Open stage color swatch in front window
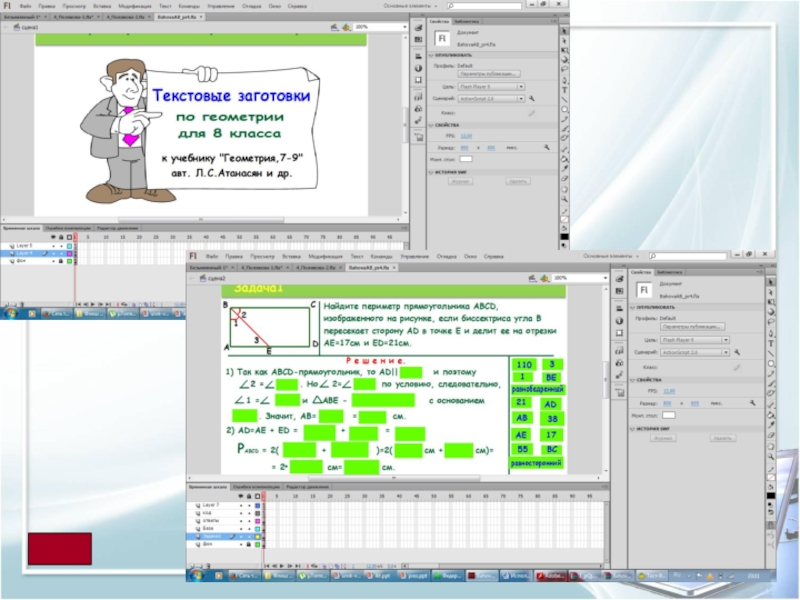This screenshot has height=600, width=800. pos(668,415)
